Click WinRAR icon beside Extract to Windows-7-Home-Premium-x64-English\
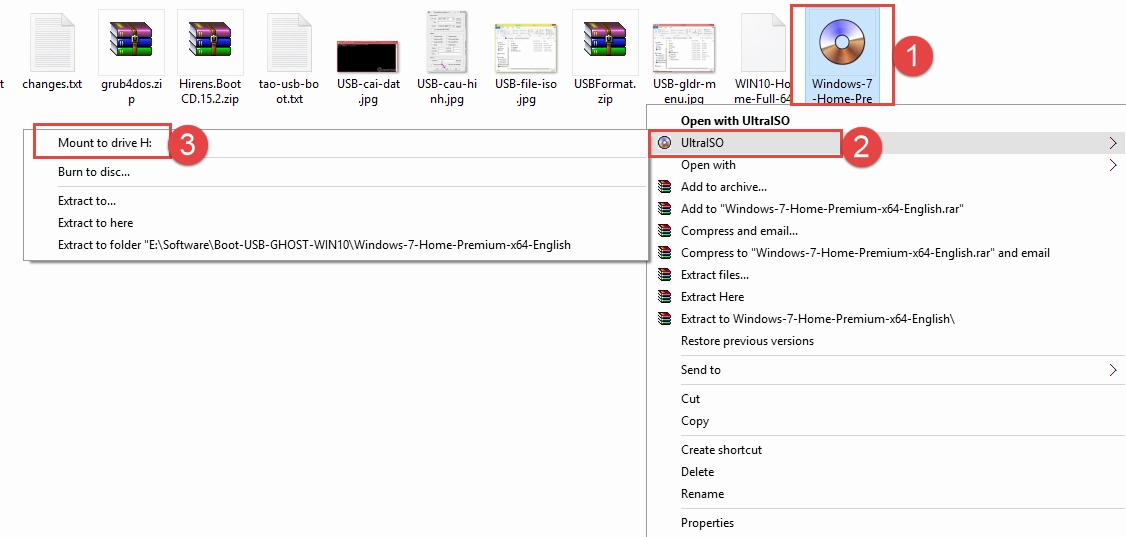 click(664, 319)
